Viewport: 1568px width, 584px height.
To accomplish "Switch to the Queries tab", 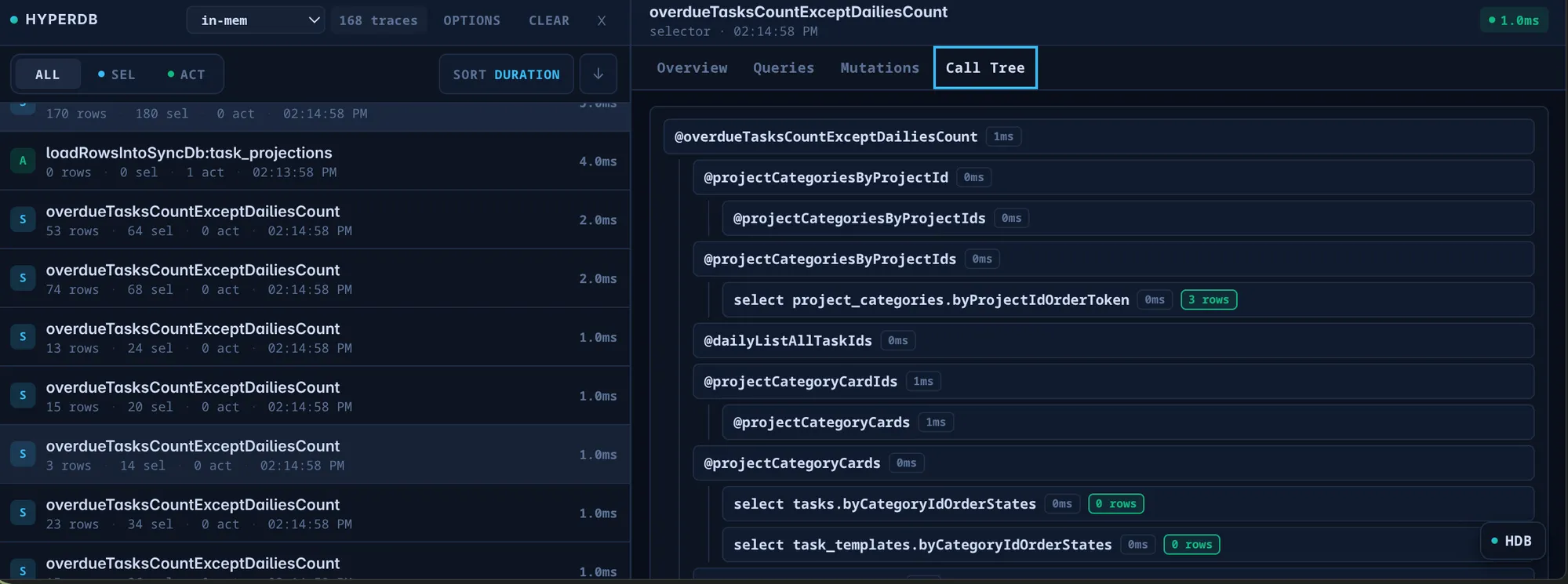I will [x=784, y=67].
